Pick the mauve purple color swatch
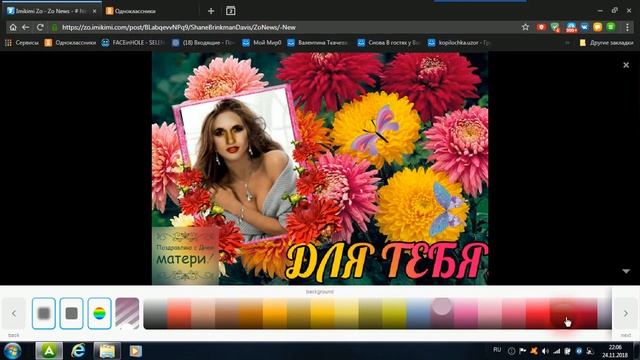 pyautogui.click(x=442, y=313)
